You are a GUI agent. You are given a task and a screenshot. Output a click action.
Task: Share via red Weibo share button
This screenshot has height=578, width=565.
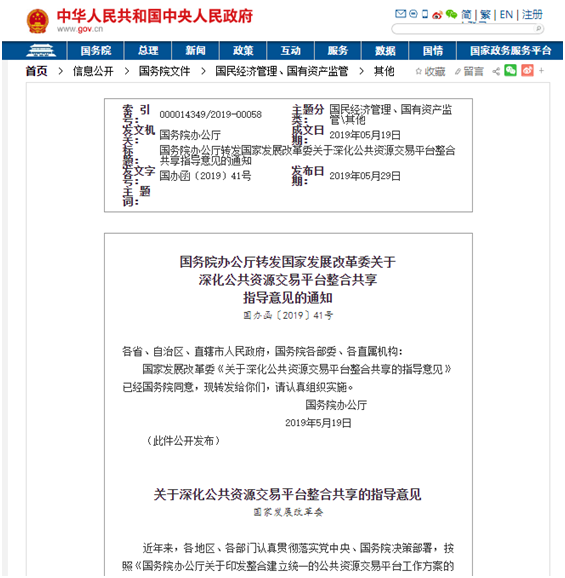[527, 70]
